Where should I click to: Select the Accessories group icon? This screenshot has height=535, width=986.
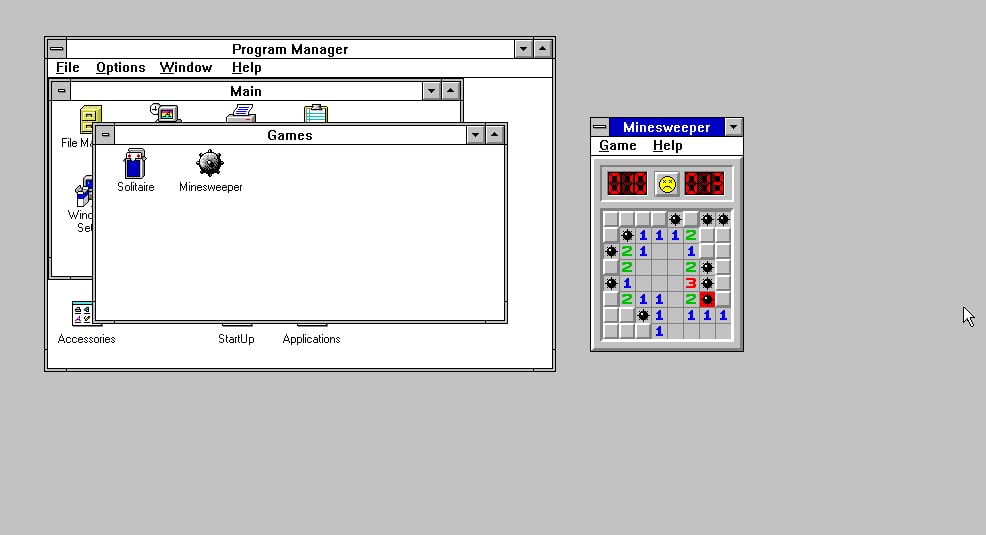[82, 314]
